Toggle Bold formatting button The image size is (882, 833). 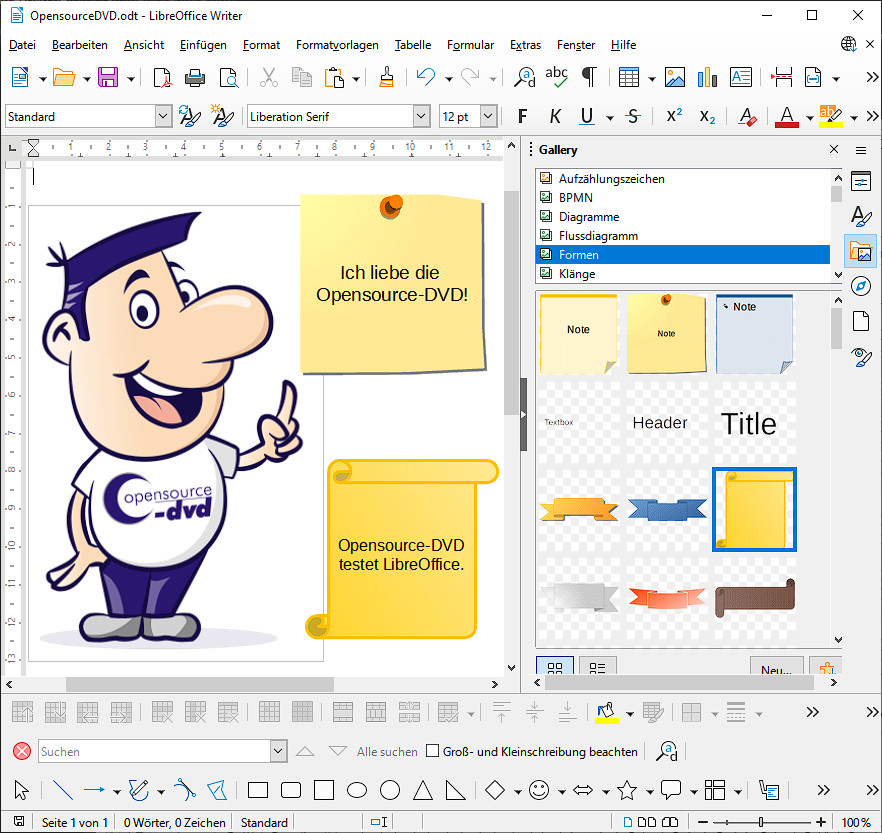pos(522,116)
